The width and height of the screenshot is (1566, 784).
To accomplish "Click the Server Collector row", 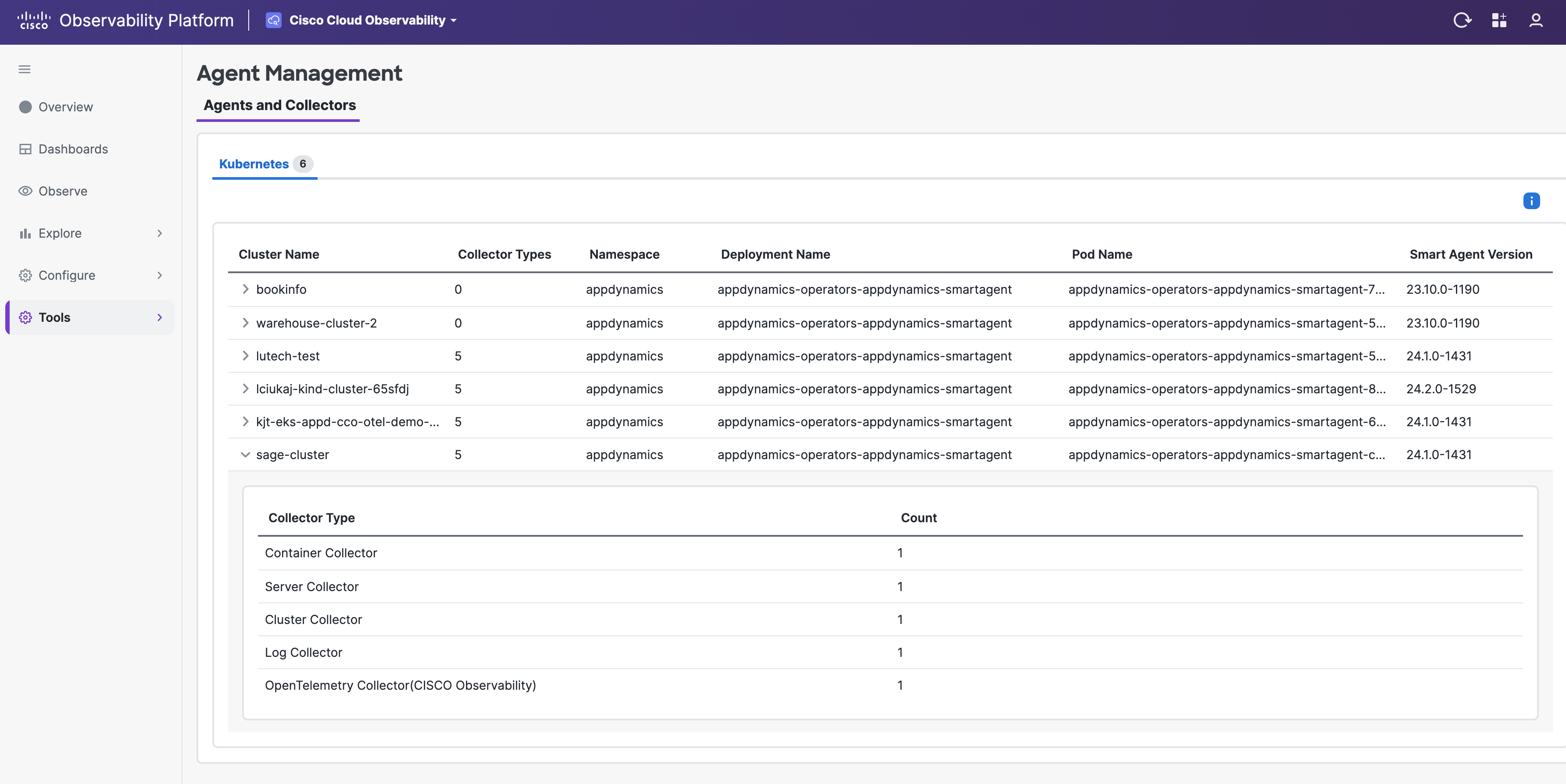I will pyautogui.click(x=890, y=587).
